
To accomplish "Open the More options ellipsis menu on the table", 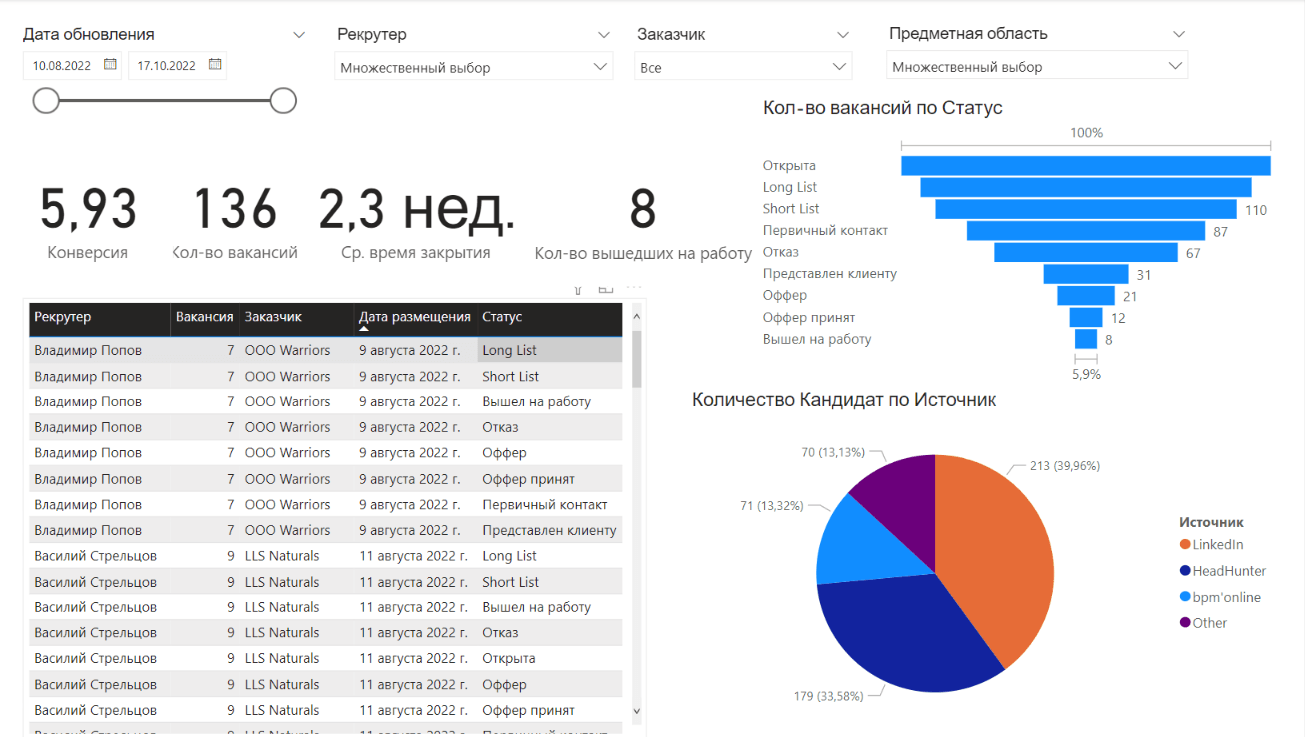I will (632, 289).
